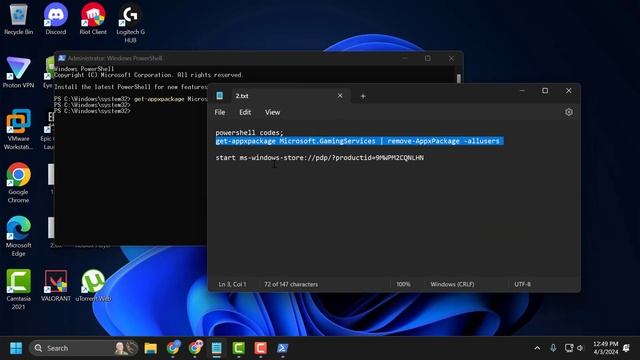Click the start ms-windows-store command line
This screenshot has height=360, width=640.
pos(320,158)
